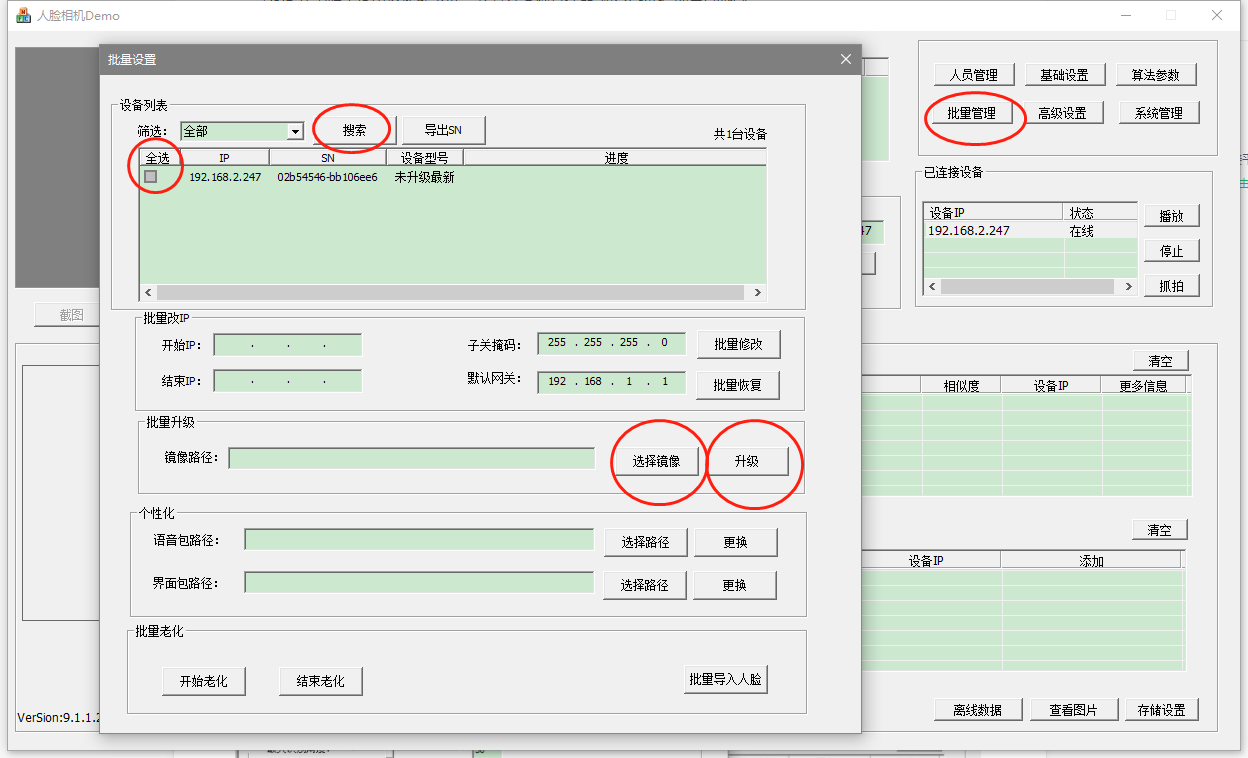
Task: Start aging with 开始老化 button
Action: [204, 681]
